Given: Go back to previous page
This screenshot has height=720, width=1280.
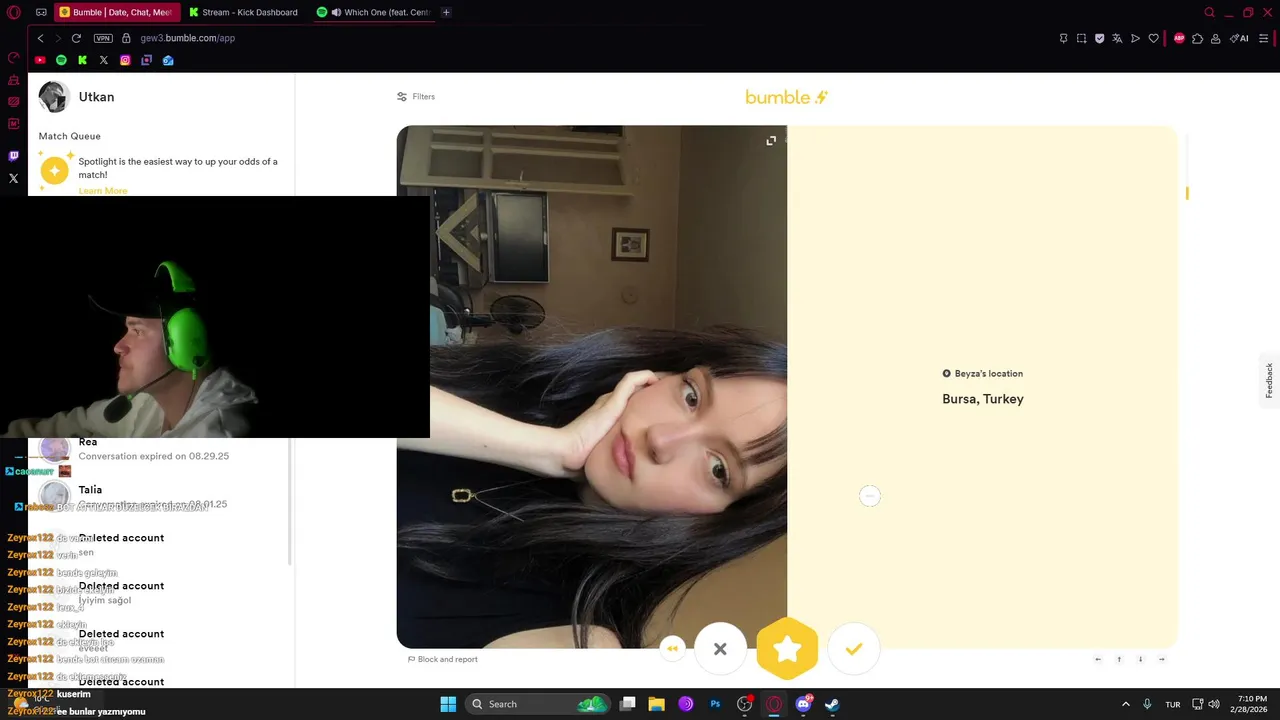Looking at the screenshot, I should [40, 38].
